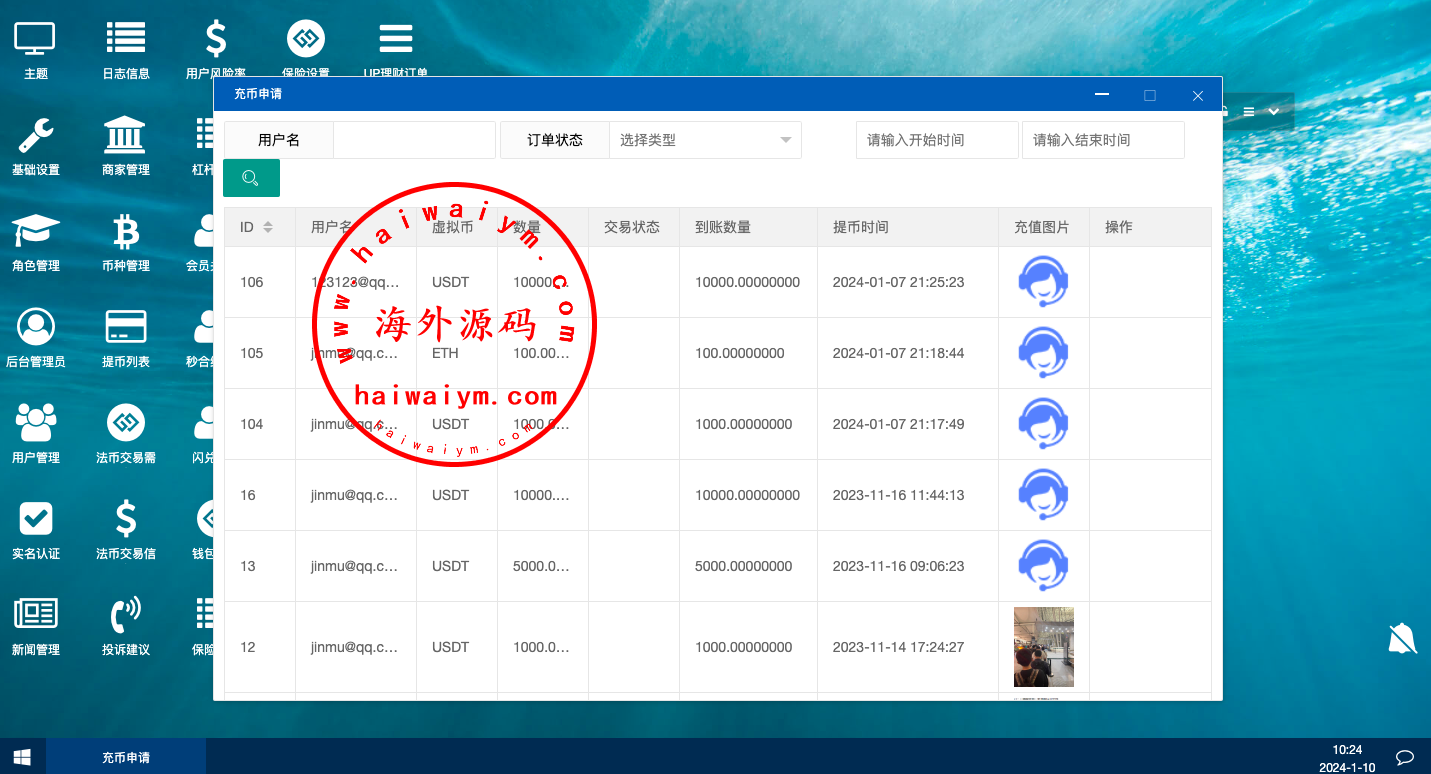
Task: Click the muted notification bell icon
Action: click(1402, 638)
